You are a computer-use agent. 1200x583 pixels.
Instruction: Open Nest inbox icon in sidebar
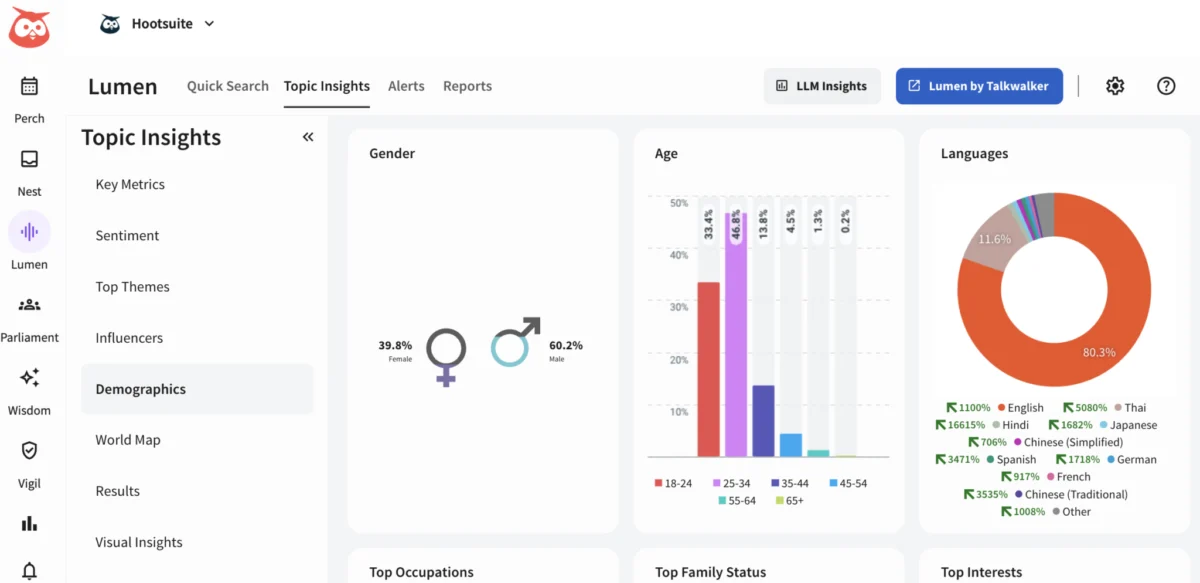click(x=29, y=159)
